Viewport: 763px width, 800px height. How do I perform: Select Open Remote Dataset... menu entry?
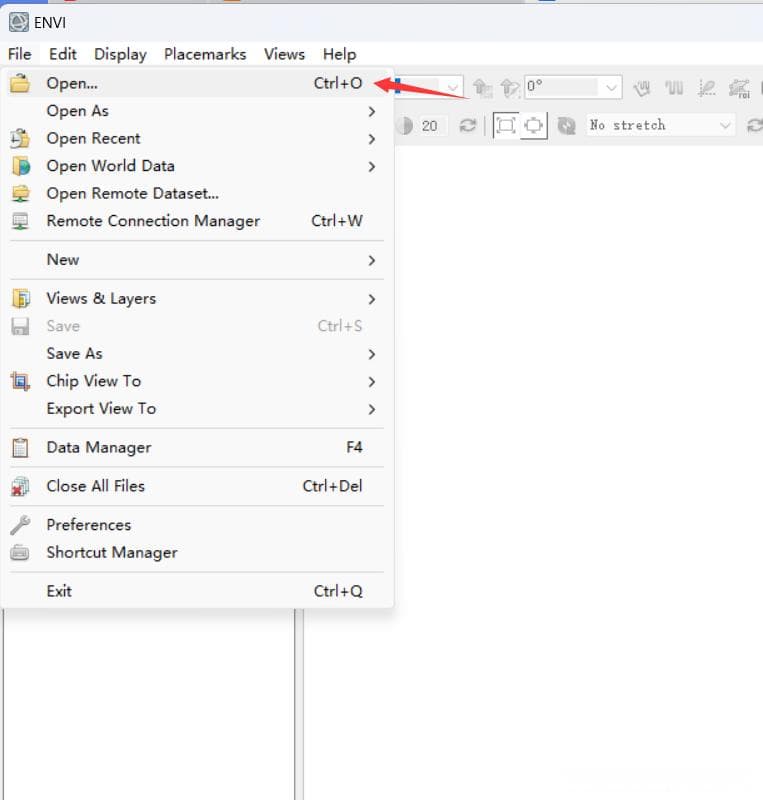[x=196, y=193]
